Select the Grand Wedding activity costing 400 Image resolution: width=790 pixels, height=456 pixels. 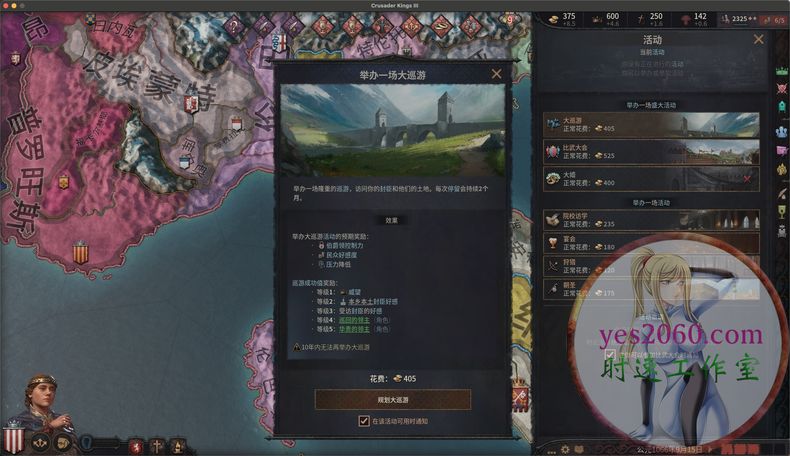651,179
